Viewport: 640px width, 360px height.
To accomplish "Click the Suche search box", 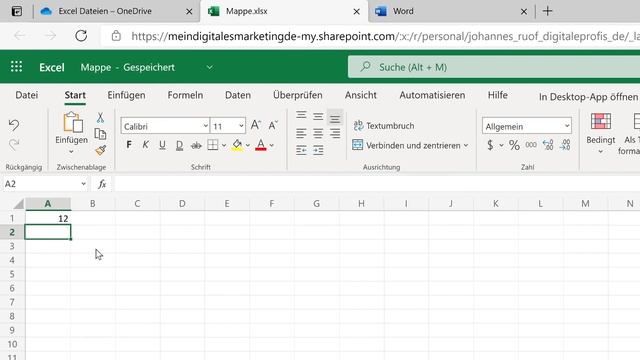I will click(x=494, y=67).
